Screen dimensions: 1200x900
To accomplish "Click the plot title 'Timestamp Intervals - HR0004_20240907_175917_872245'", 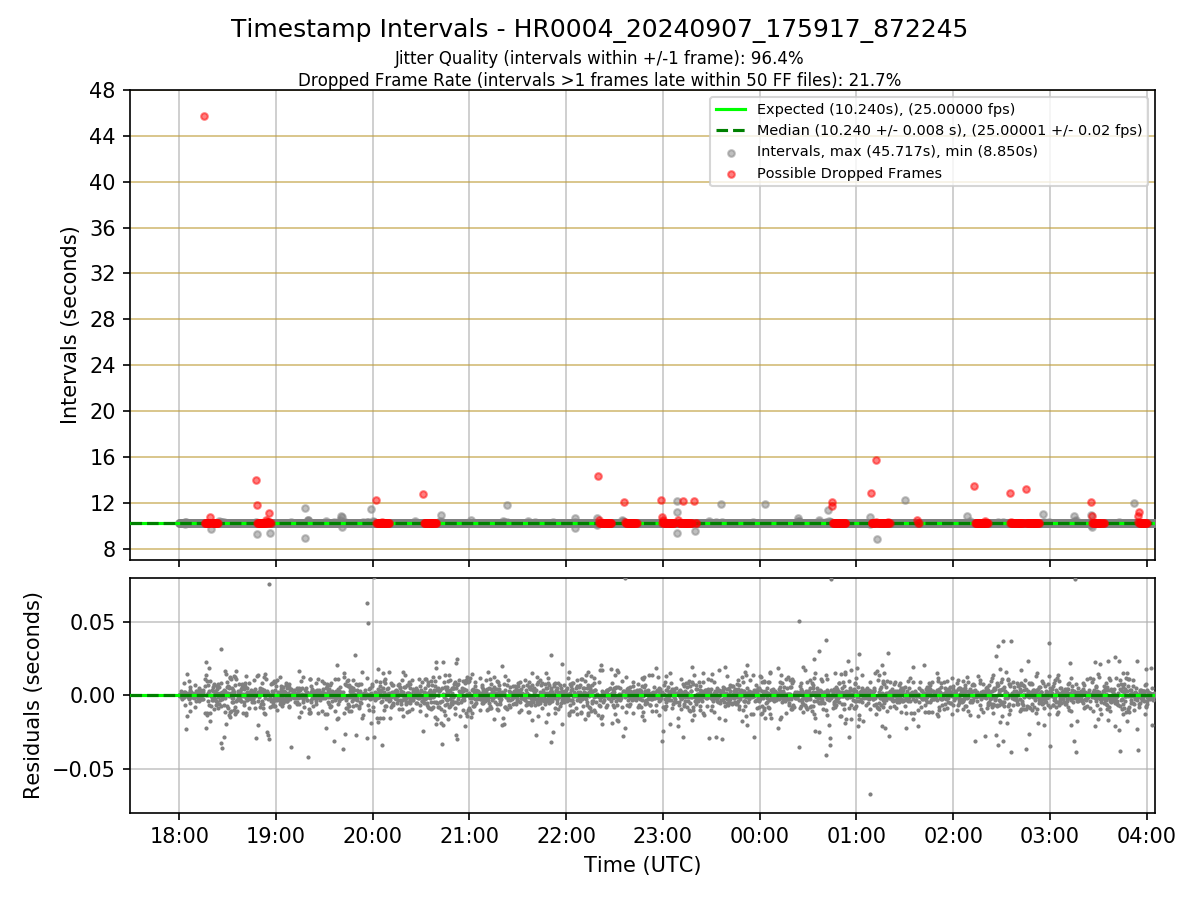I will (x=599, y=29).
